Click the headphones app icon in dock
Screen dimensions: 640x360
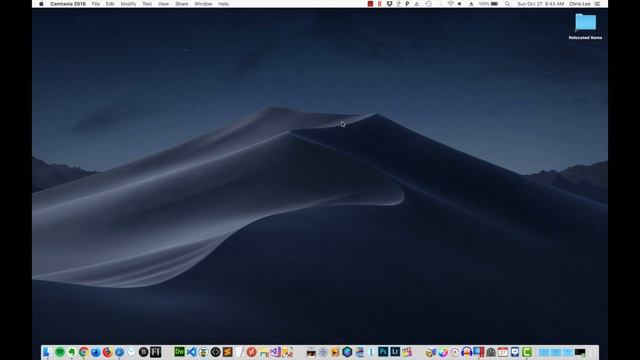467,352
